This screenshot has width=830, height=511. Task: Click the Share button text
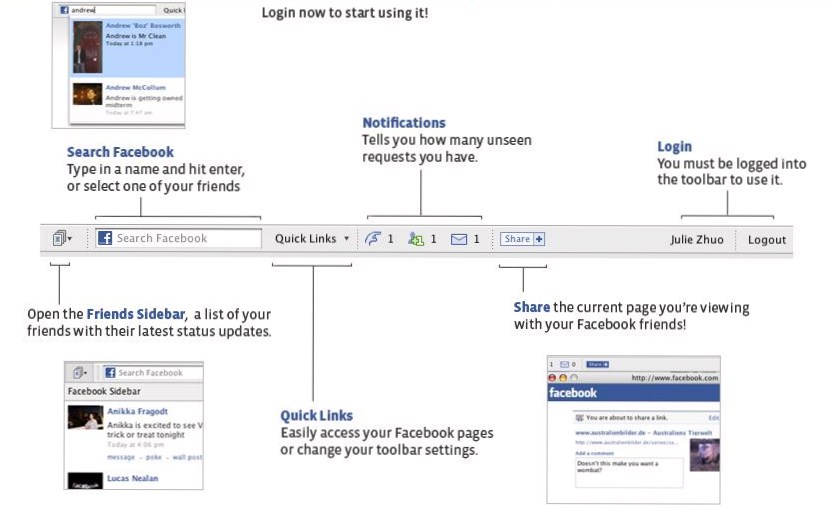517,239
